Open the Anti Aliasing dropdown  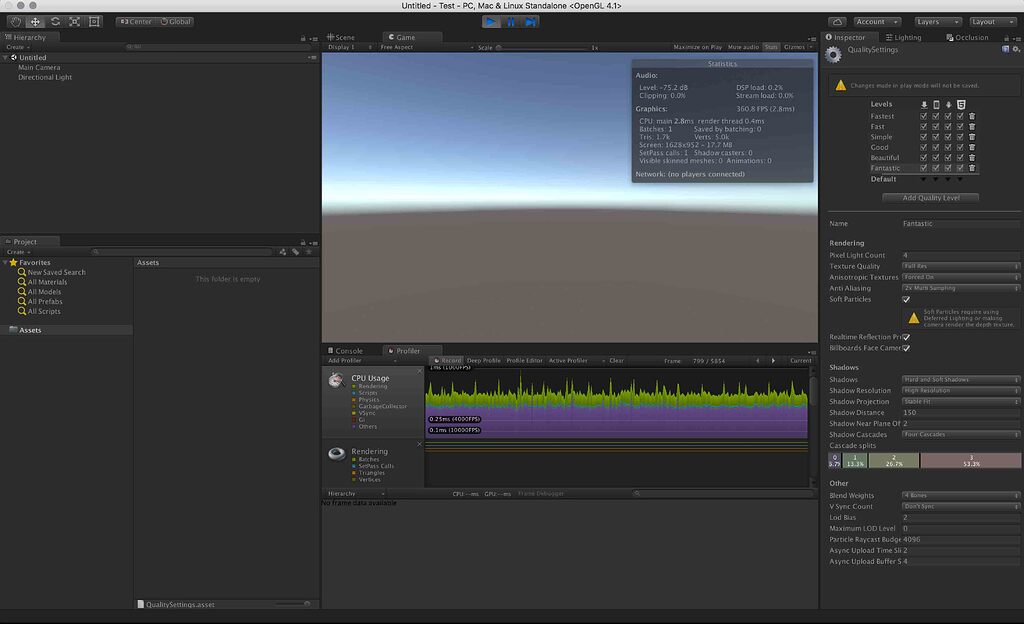pyautogui.click(x=960, y=288)
